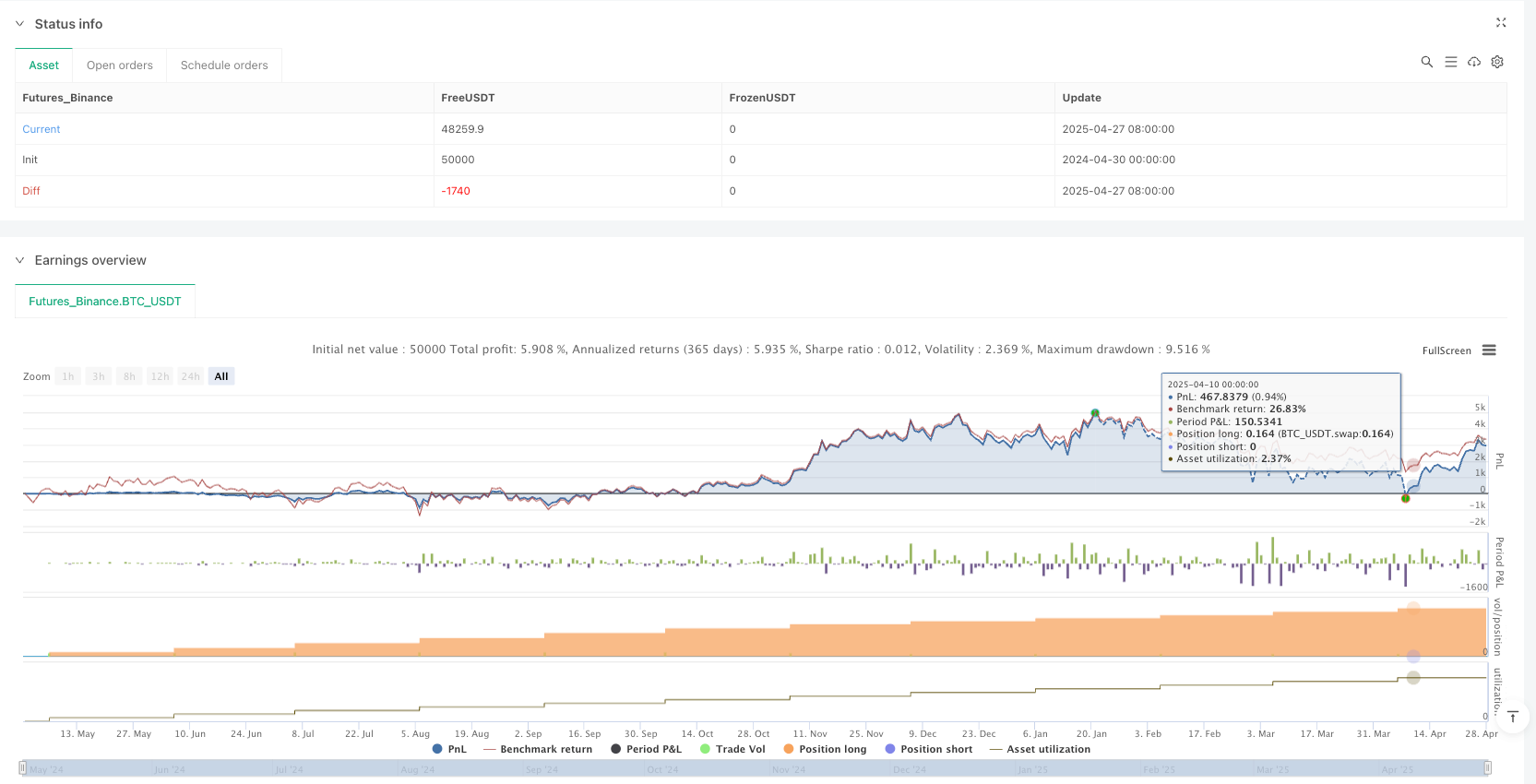Switch to the Schedule orders tab
1536x784 pixels.
pos(224,65)
